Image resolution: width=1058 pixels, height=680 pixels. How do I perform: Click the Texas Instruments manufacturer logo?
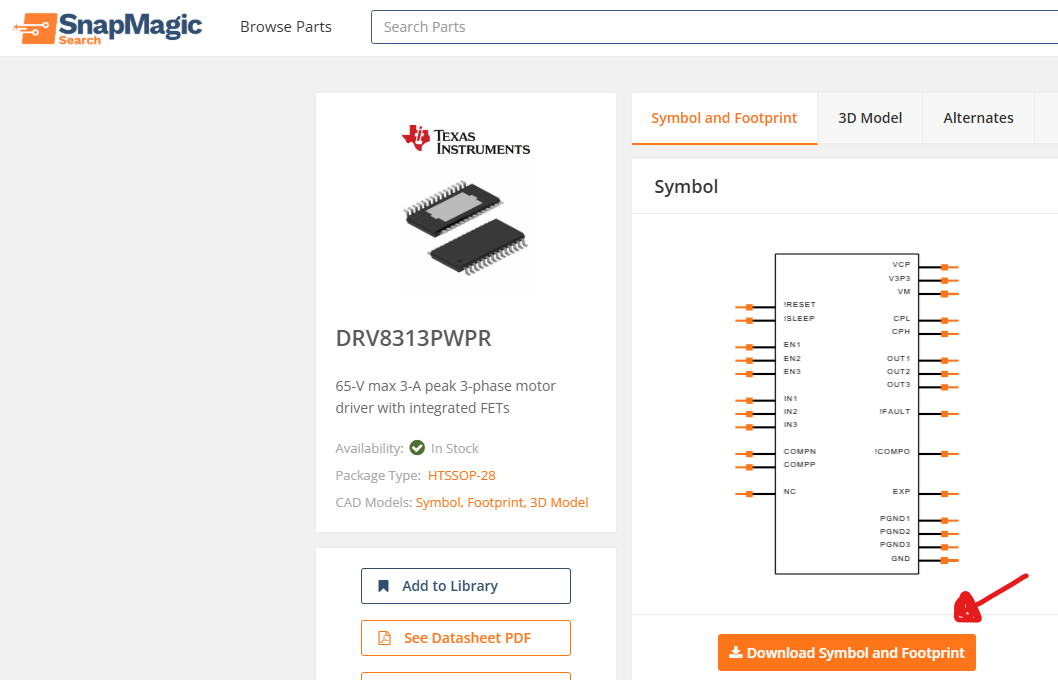click(466, 140)
